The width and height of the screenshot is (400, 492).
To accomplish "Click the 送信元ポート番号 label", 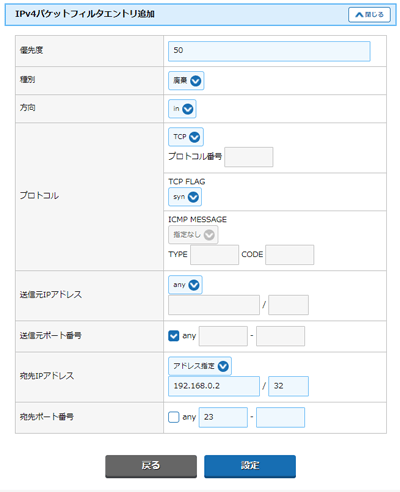I will pyautogui.click(x=51, y=336).
